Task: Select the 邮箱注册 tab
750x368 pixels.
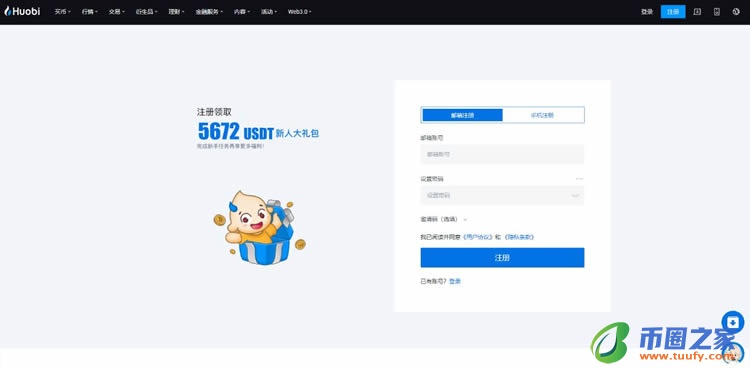Action: point(463,115)
